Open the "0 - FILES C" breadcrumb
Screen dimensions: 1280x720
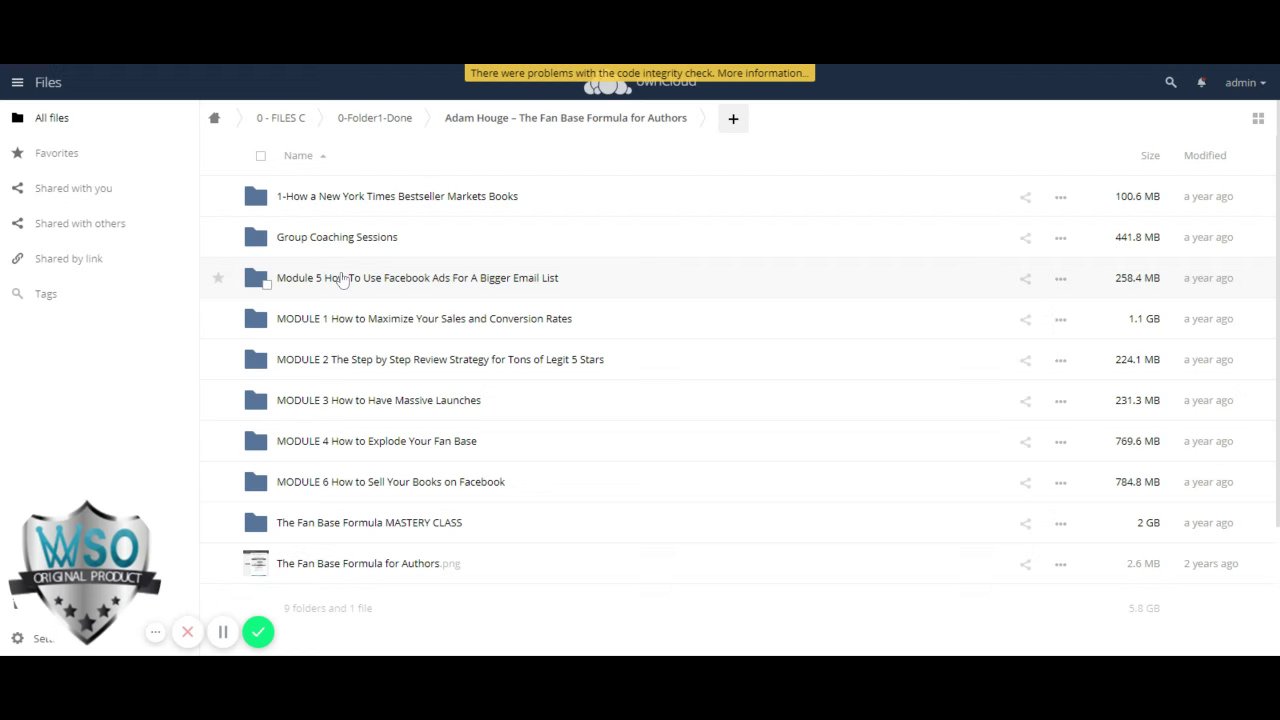coord(281,118)
